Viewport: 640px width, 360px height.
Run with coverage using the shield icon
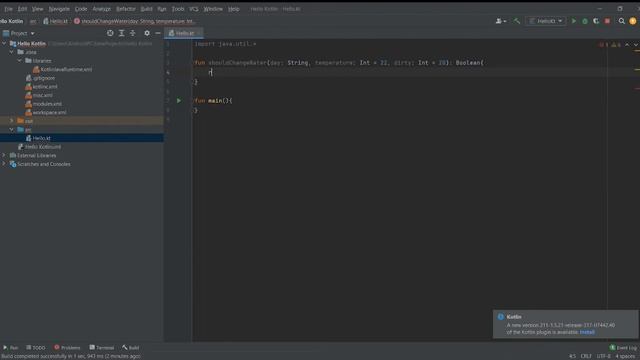(596, 21)
